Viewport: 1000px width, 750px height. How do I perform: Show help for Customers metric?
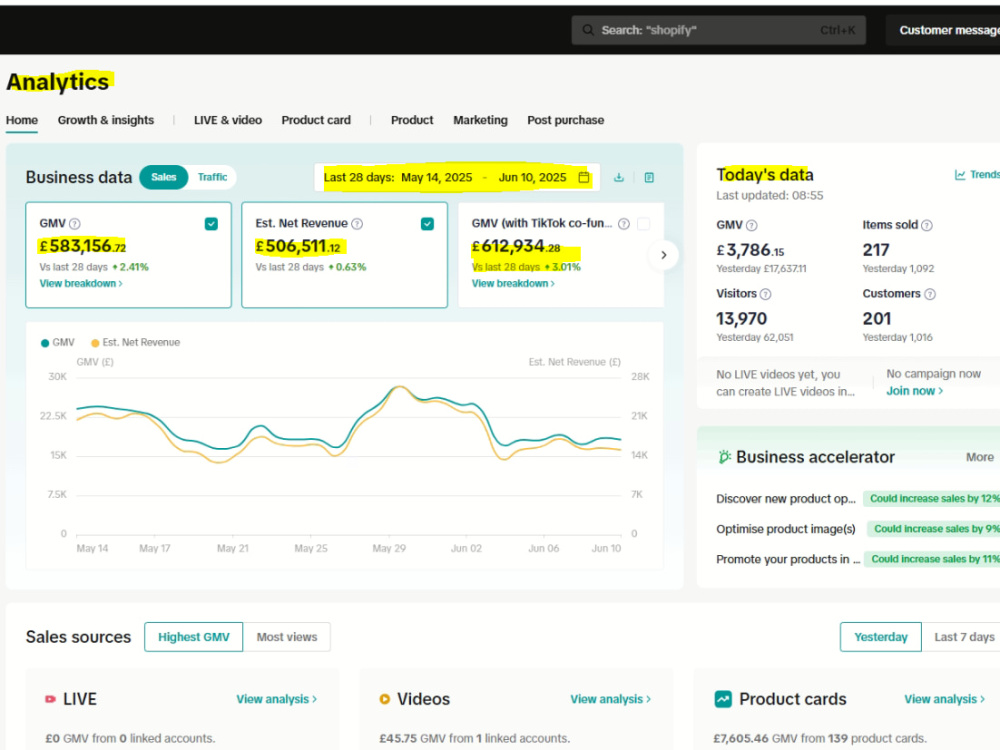(x=930, y=294)
